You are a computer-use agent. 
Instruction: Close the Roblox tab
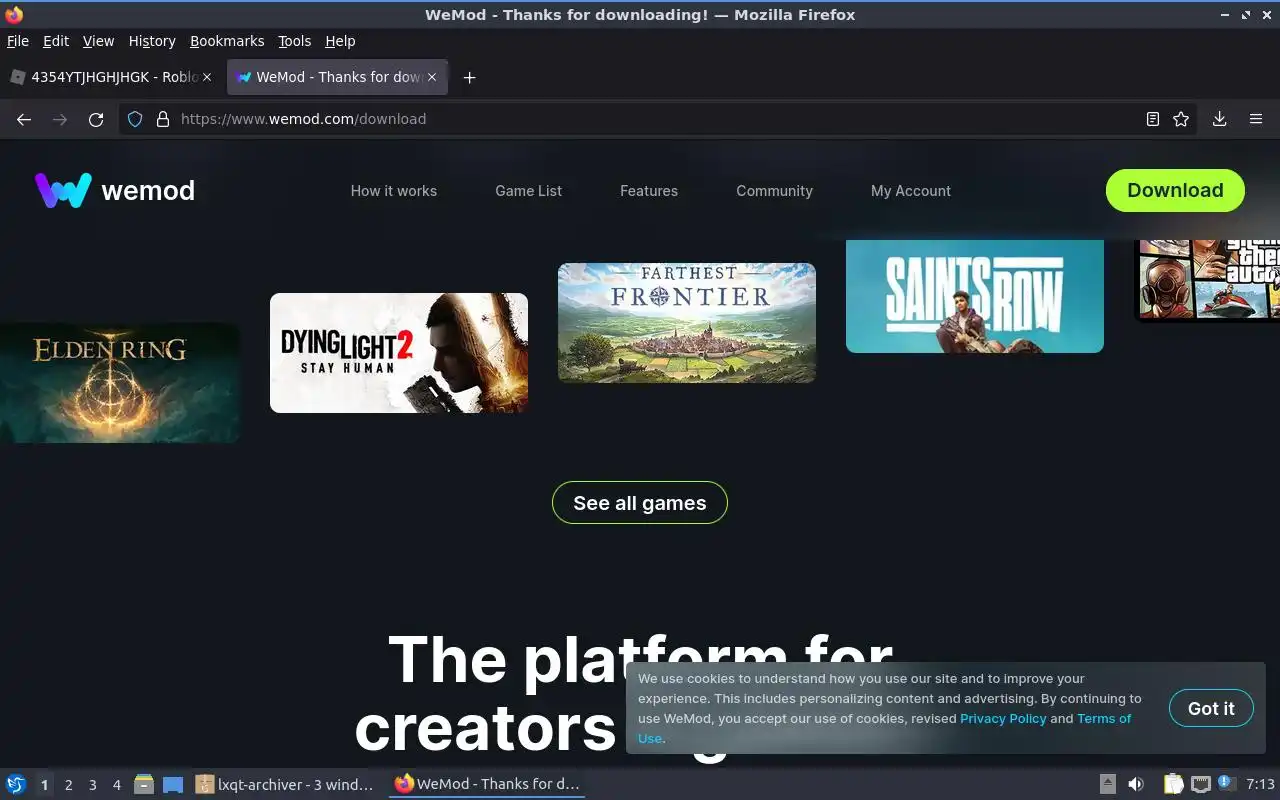tap(208, 77)
